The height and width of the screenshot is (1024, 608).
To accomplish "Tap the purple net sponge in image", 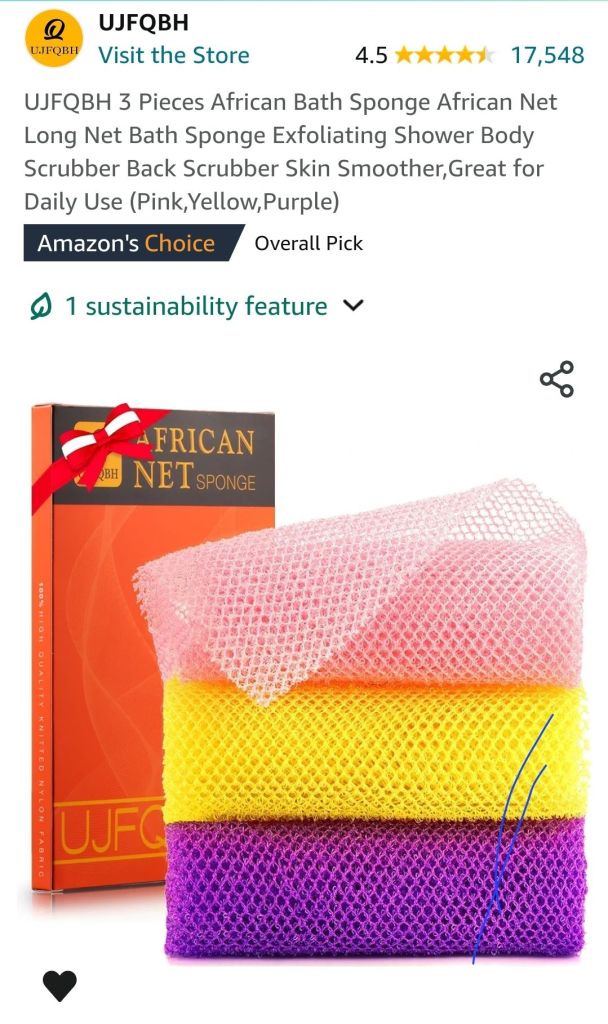I will [376, 888].
